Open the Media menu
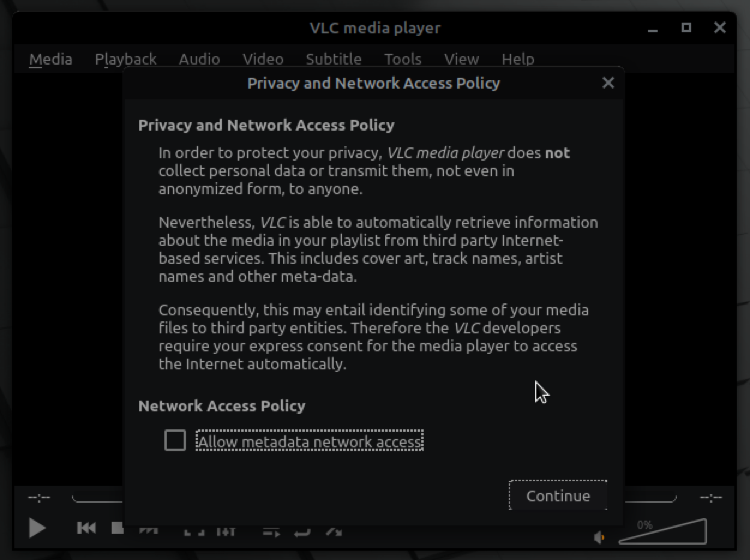 [51, 59]
